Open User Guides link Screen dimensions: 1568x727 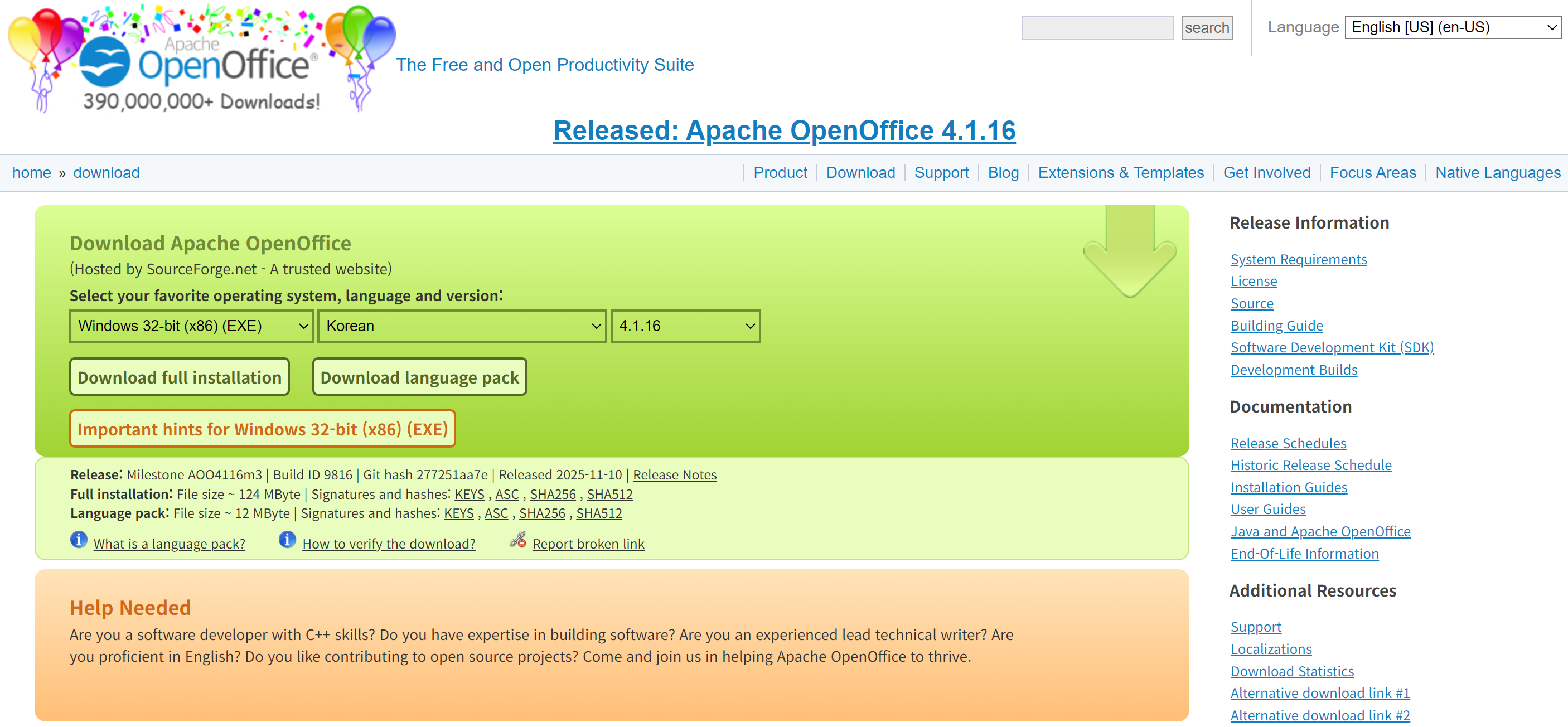click(x=1268, y=510)
